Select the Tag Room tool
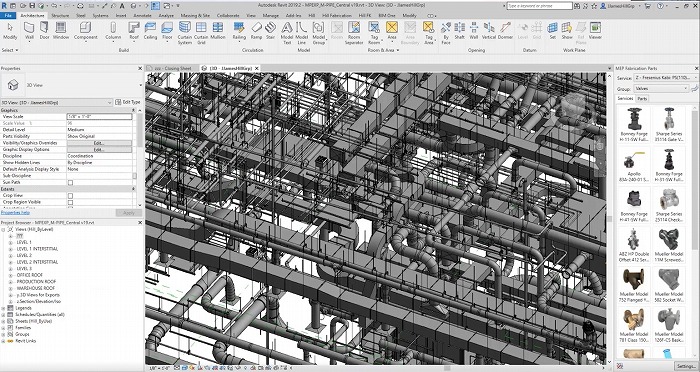700x372 pixels. [374, 33]
